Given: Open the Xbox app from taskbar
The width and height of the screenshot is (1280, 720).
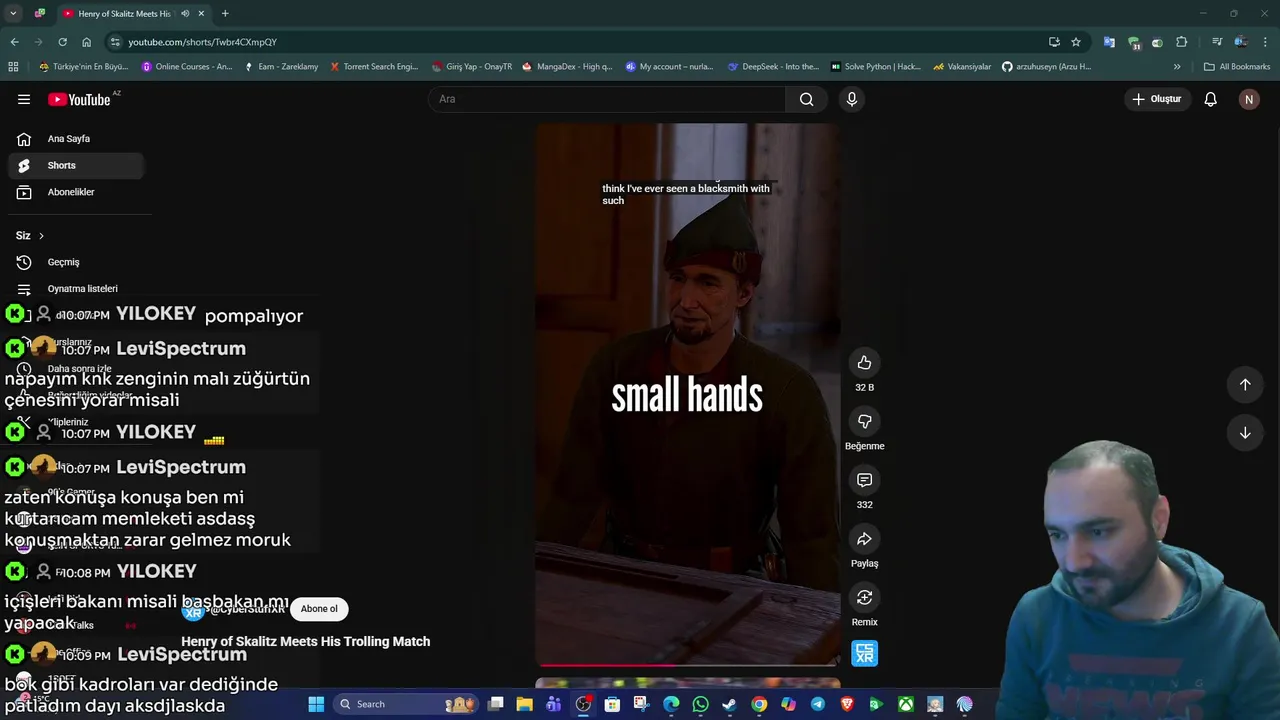Looking at the screenshot, I should click(905, 704).
